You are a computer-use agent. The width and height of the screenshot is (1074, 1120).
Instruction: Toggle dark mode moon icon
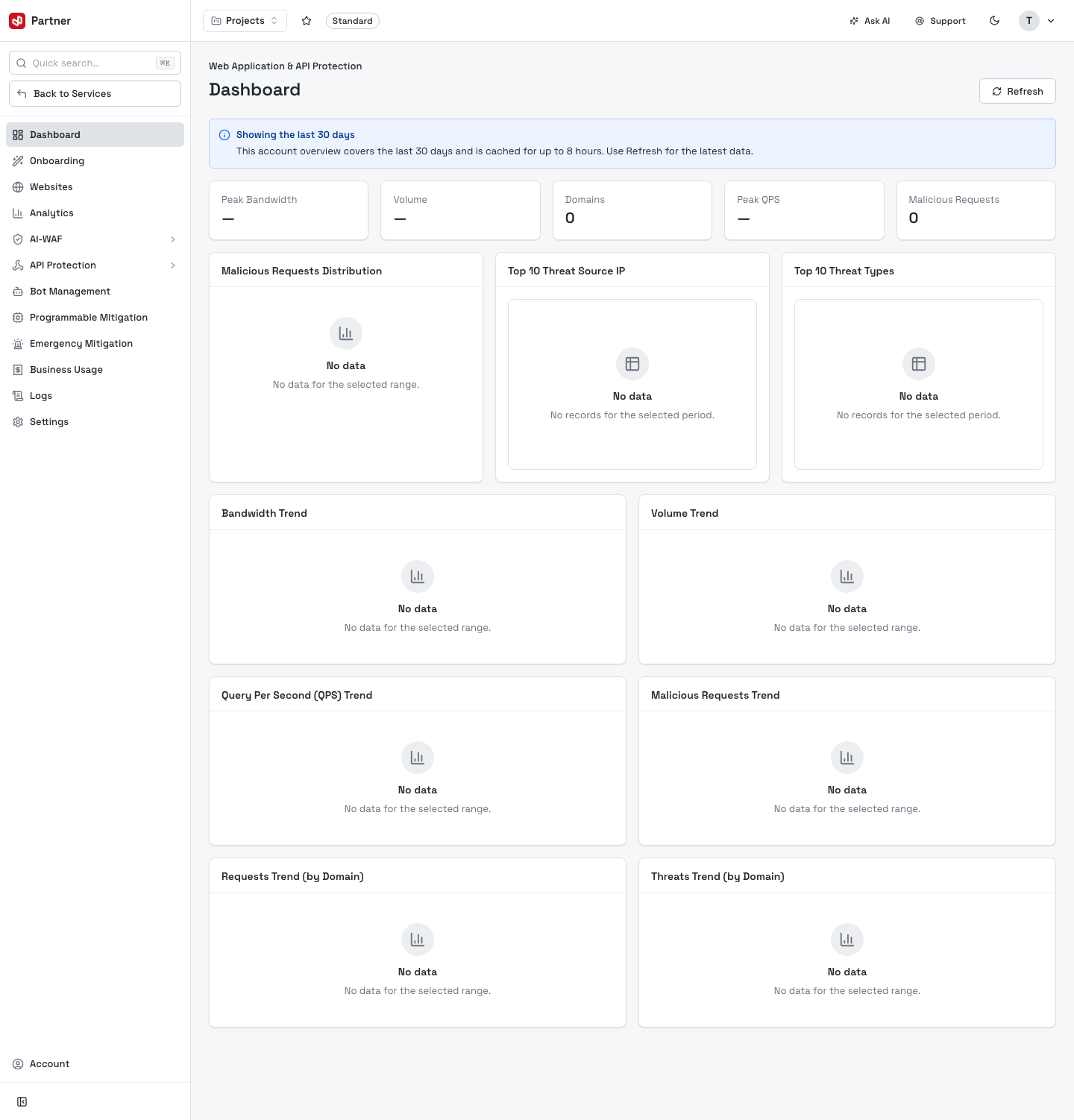click(994, 21)
